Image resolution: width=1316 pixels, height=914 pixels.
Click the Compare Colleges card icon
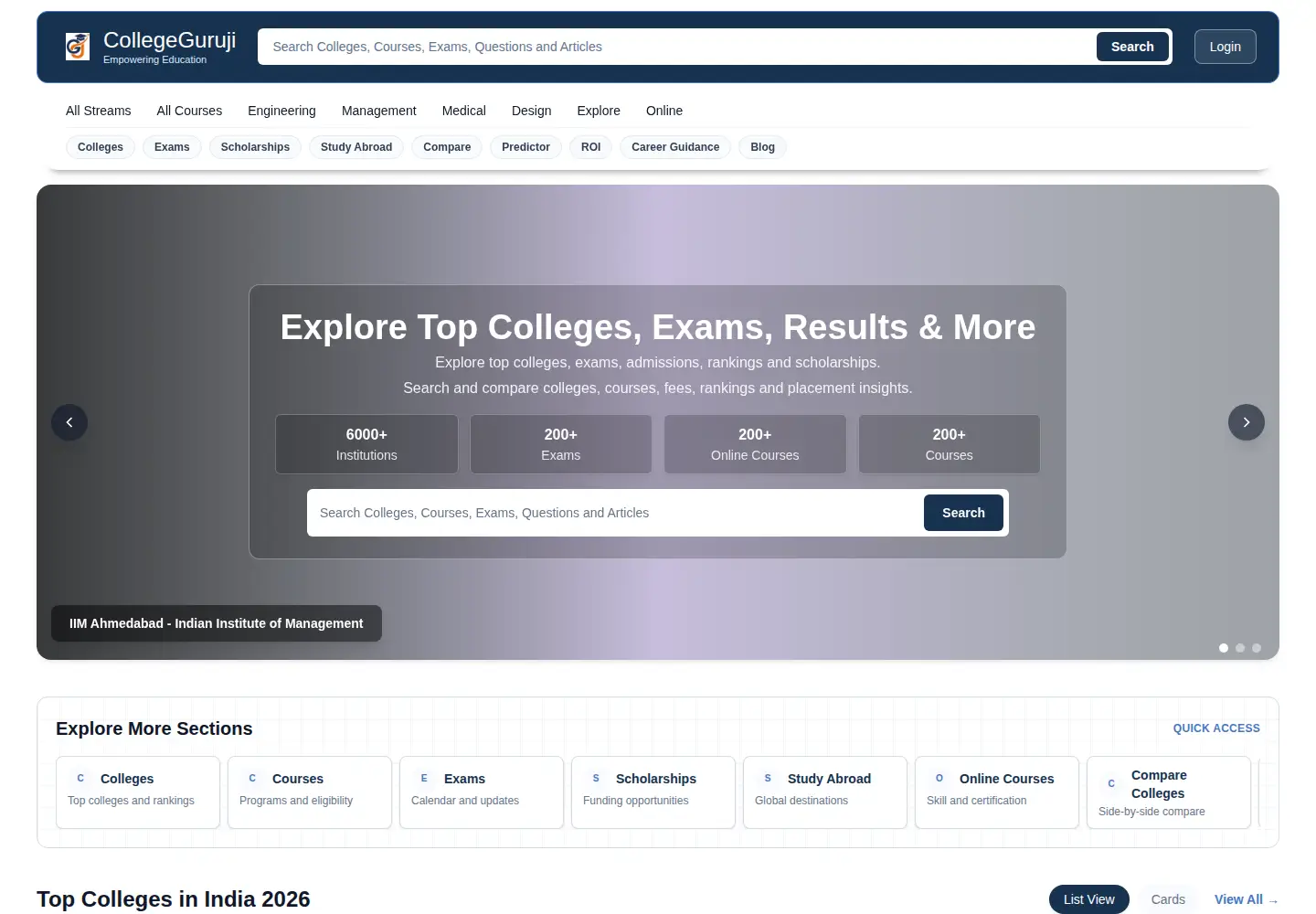pyautogui.click(x=1111, y=784)
